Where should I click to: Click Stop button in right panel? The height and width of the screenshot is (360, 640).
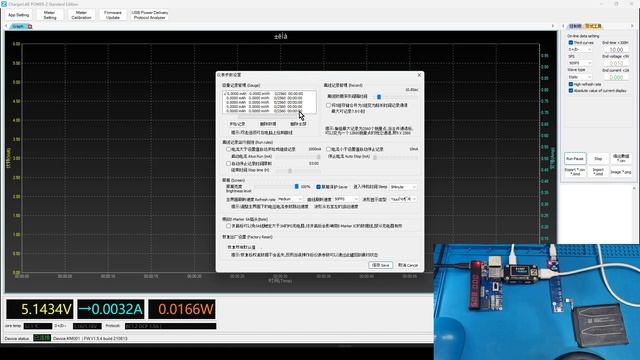pyautogui.click(x=598, y=158)
